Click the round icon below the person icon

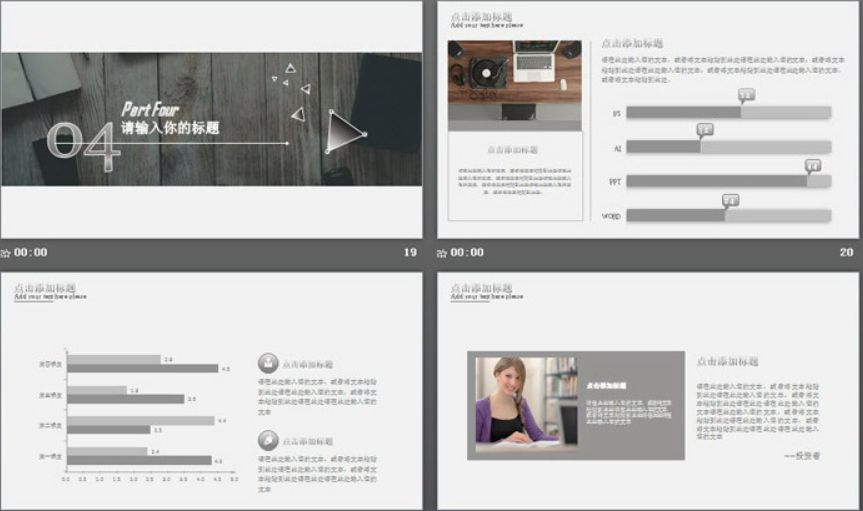point(268,440)
